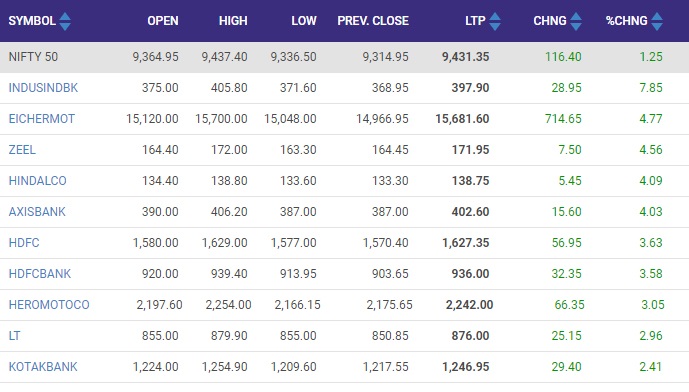Select the NIFTY 50 index row
The image size is (689, 392).
[x=344, y=57]
